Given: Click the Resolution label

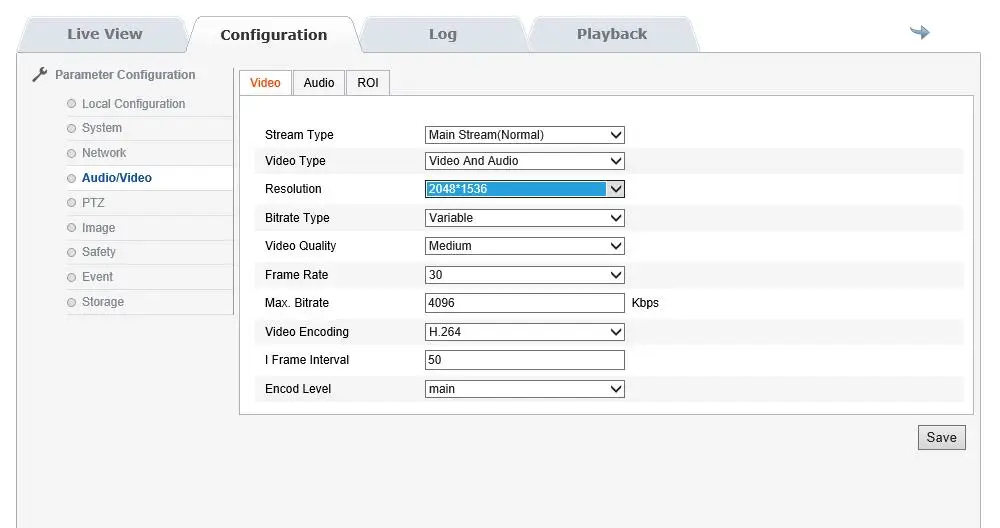Looking at the screenshot, I should point(293,189).
